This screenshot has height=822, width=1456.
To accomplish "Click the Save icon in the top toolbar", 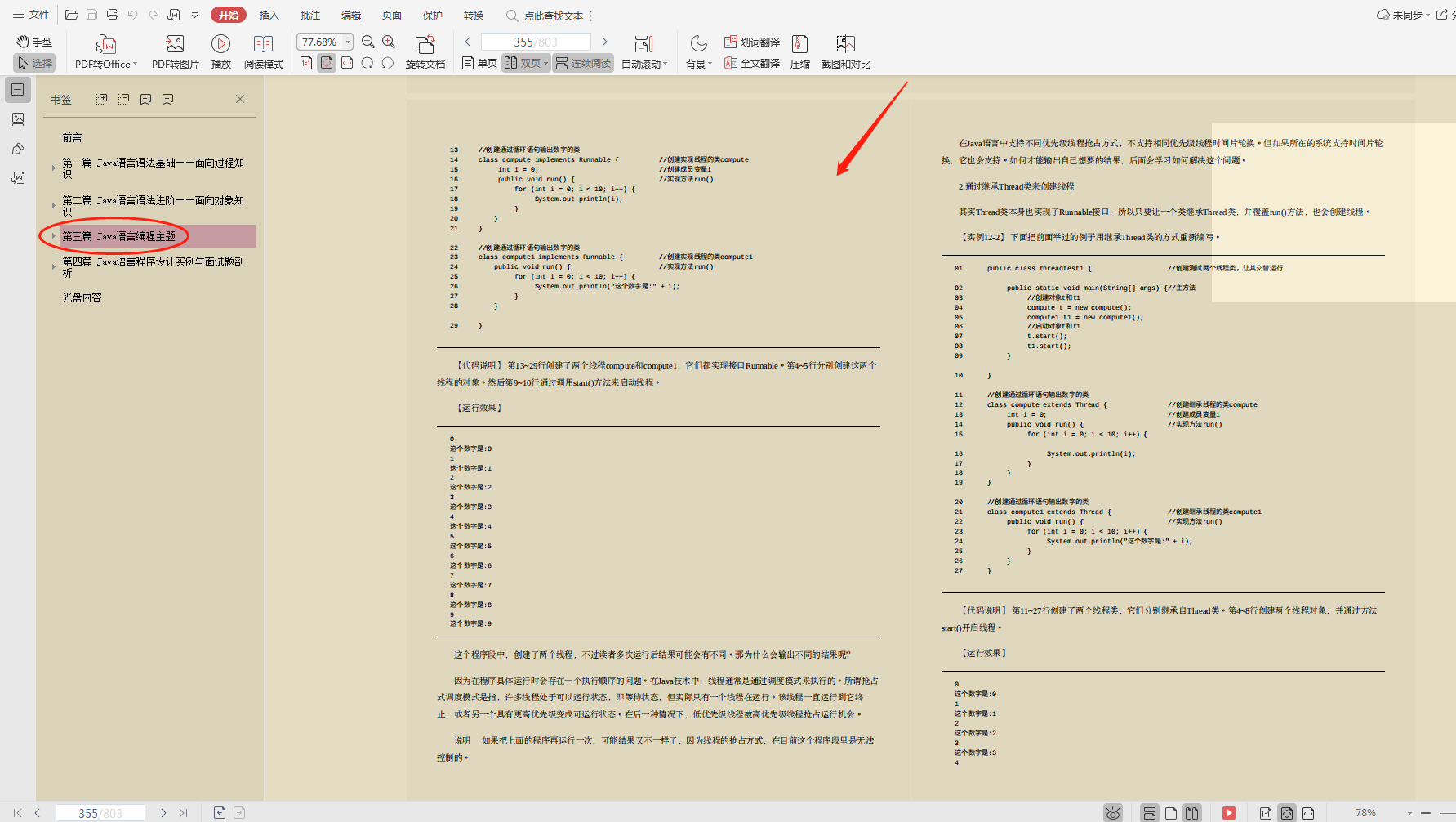I will 92,15.
